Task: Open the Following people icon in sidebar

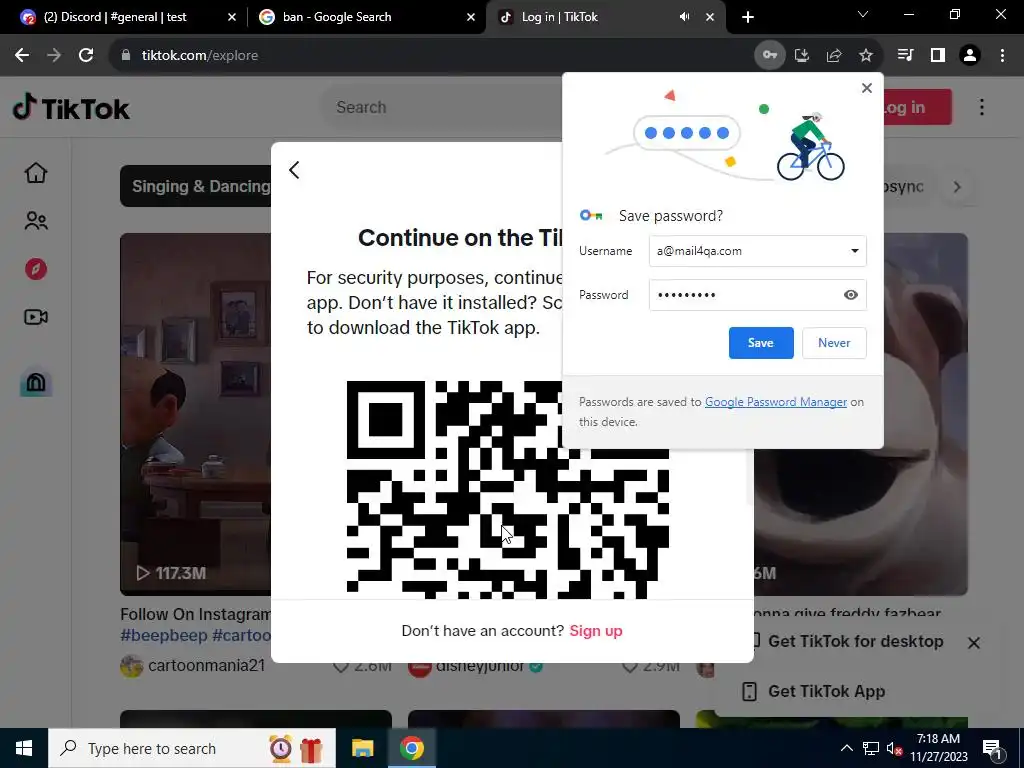Action: 36,221
